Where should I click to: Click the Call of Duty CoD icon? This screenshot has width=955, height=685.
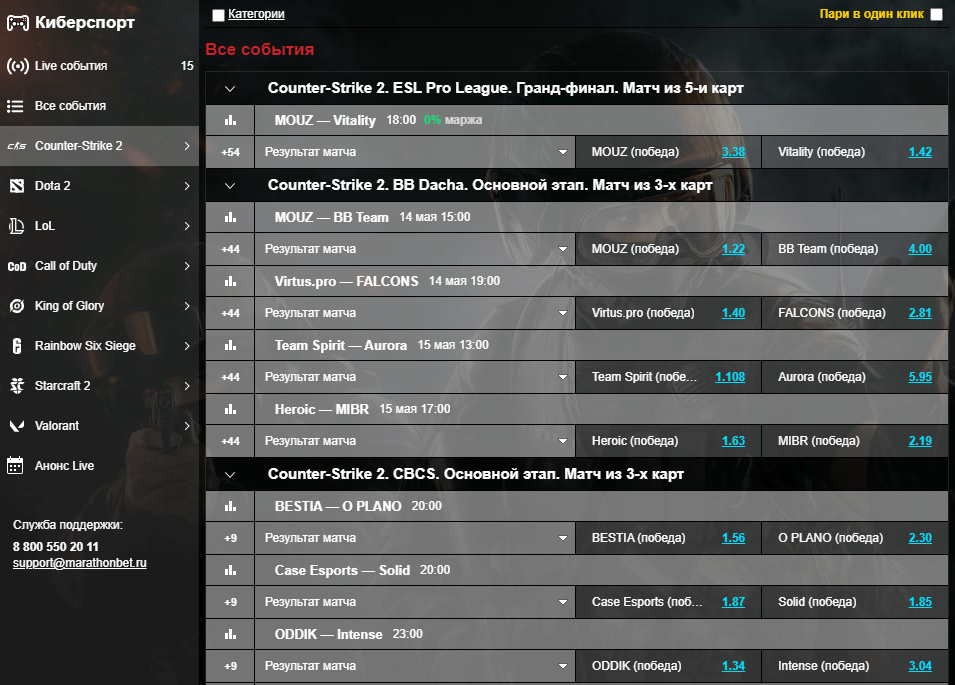click(16, 266)
